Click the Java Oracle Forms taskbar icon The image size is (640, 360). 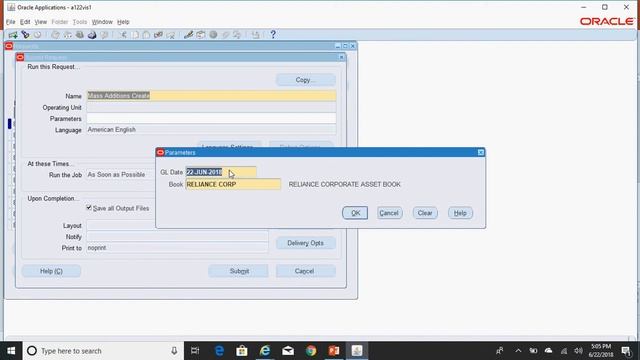click(357, 351)
